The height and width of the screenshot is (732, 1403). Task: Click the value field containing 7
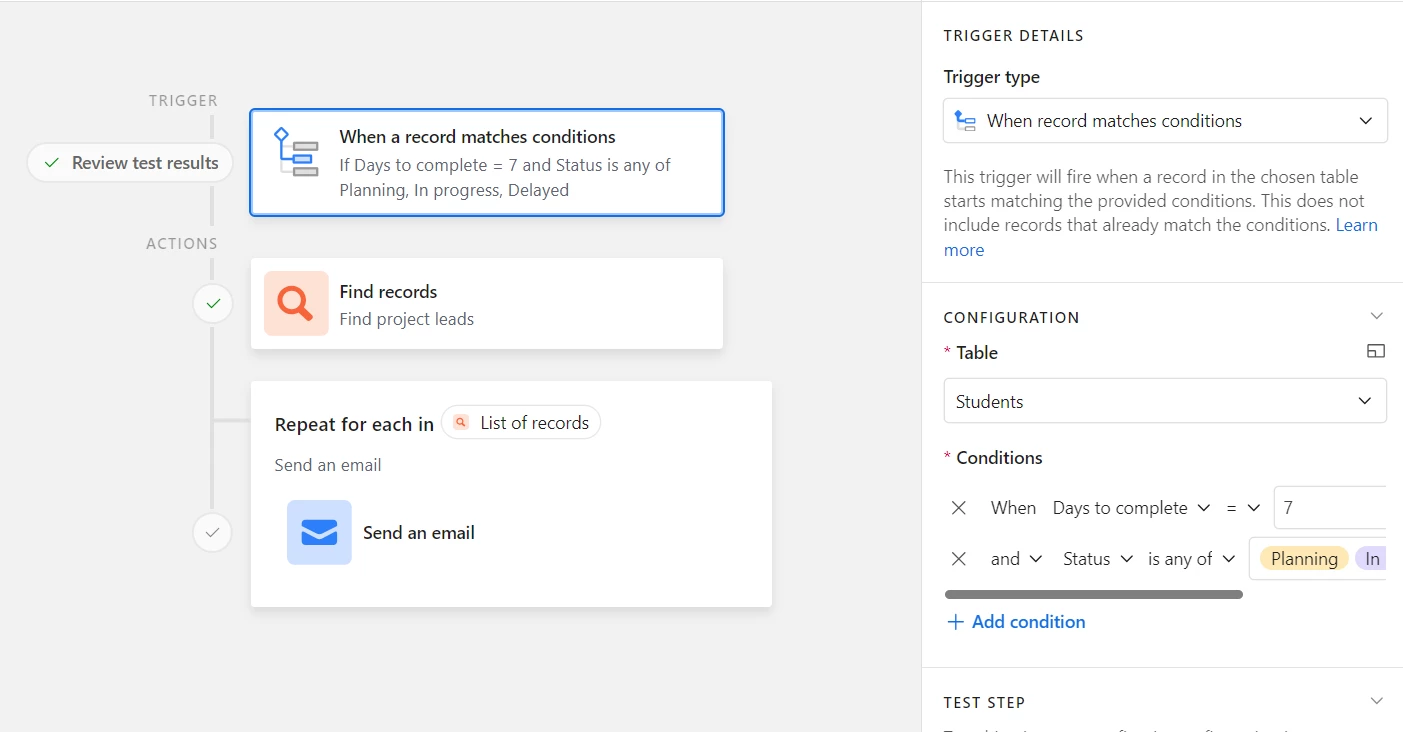tap(1329, 508)
